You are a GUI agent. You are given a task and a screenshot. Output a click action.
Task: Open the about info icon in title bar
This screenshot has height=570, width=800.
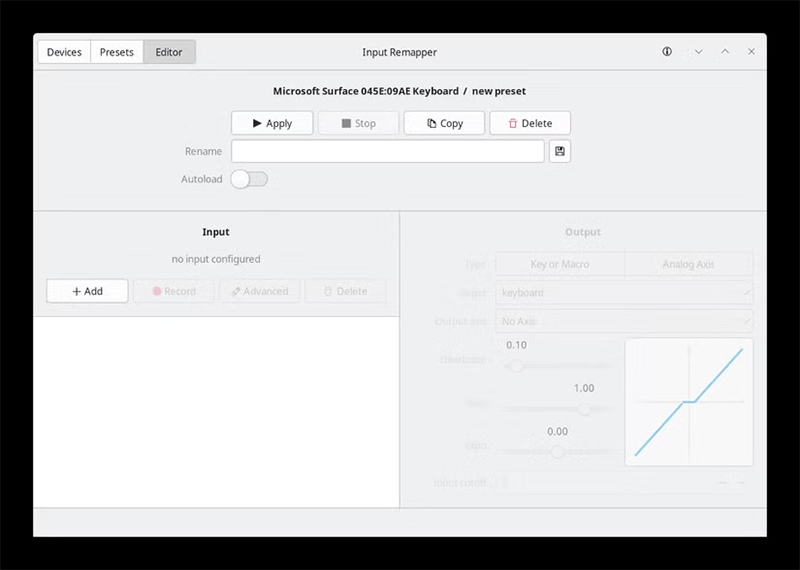pyautogui.click(x=667, y=52)
